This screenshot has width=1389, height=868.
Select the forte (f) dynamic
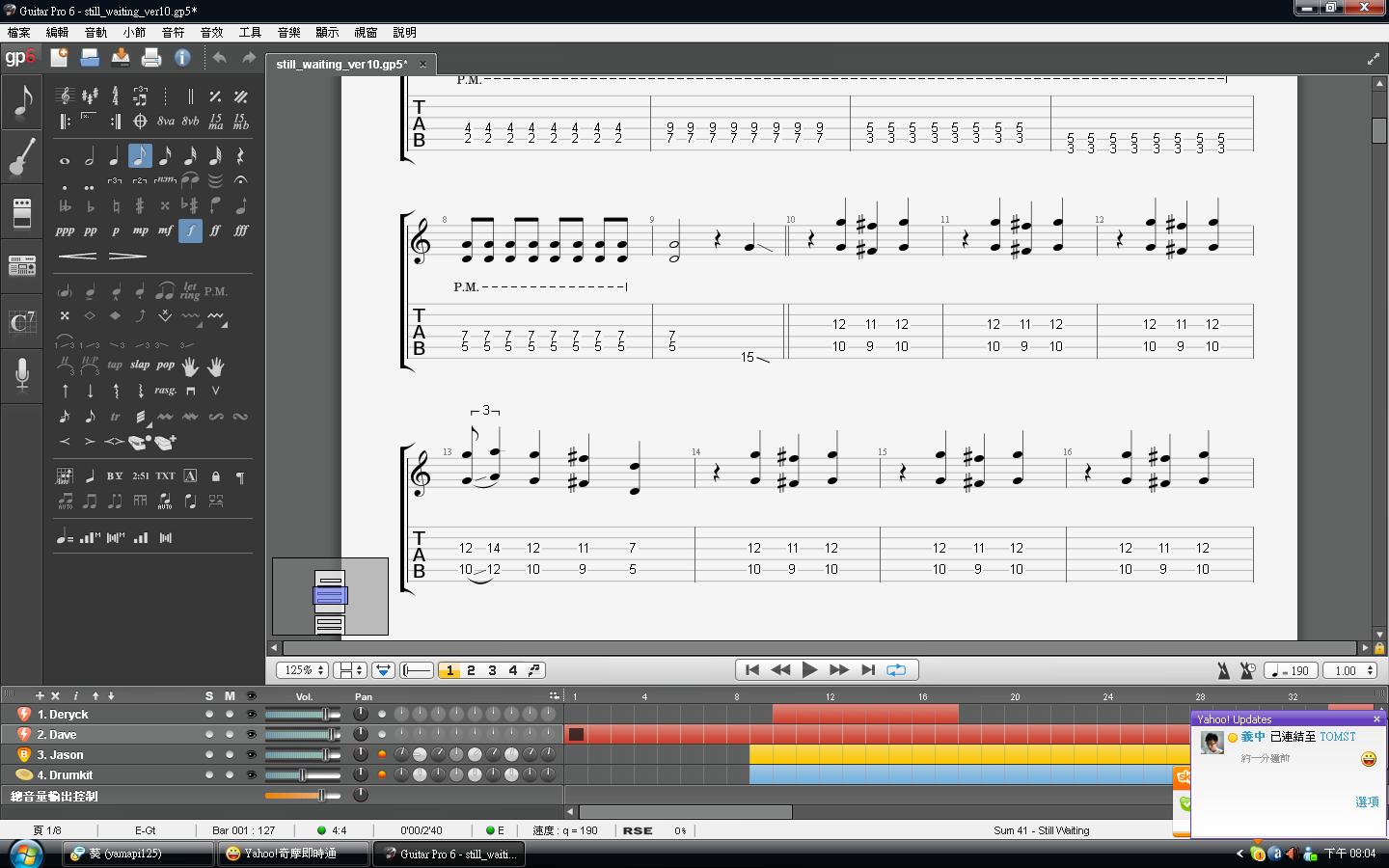[190, 231]
